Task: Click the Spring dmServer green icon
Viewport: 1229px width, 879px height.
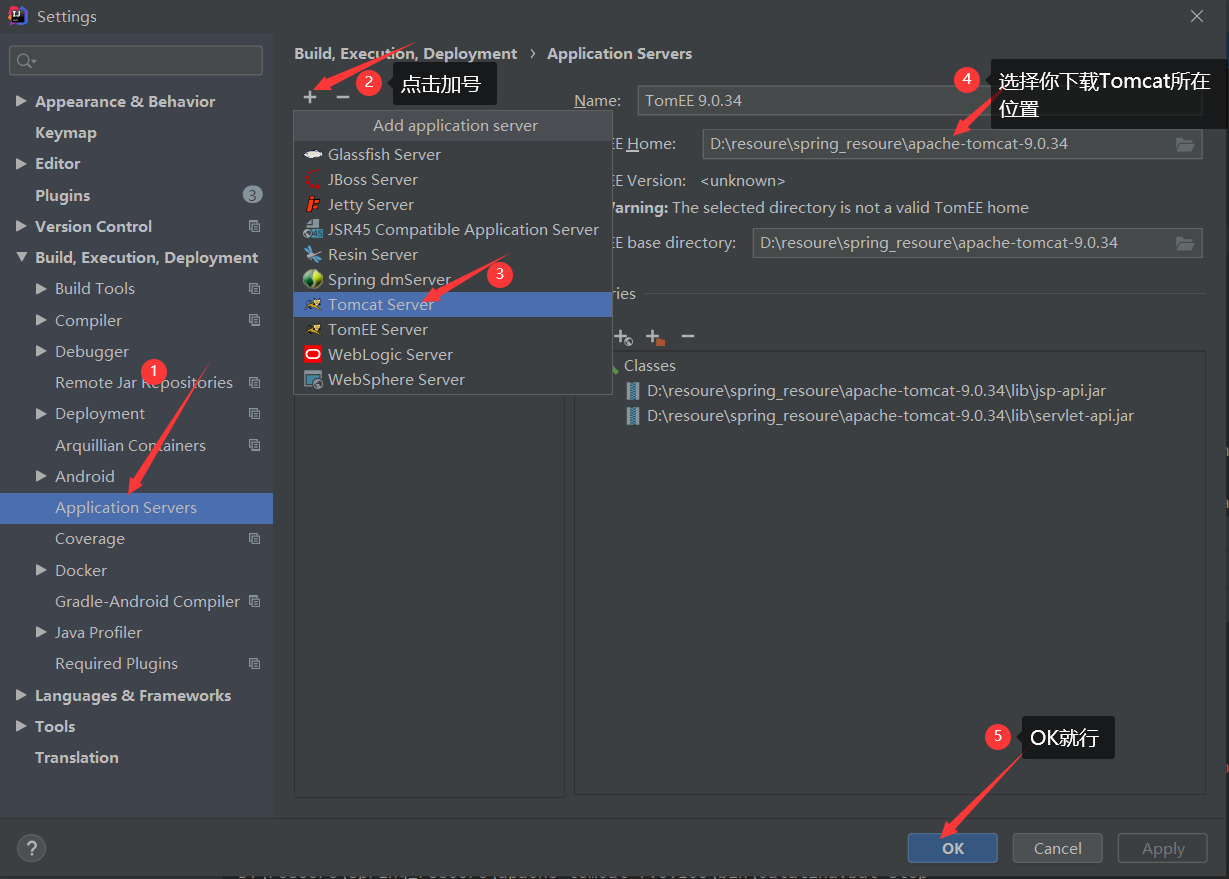Action: click(x=312, y=279)
